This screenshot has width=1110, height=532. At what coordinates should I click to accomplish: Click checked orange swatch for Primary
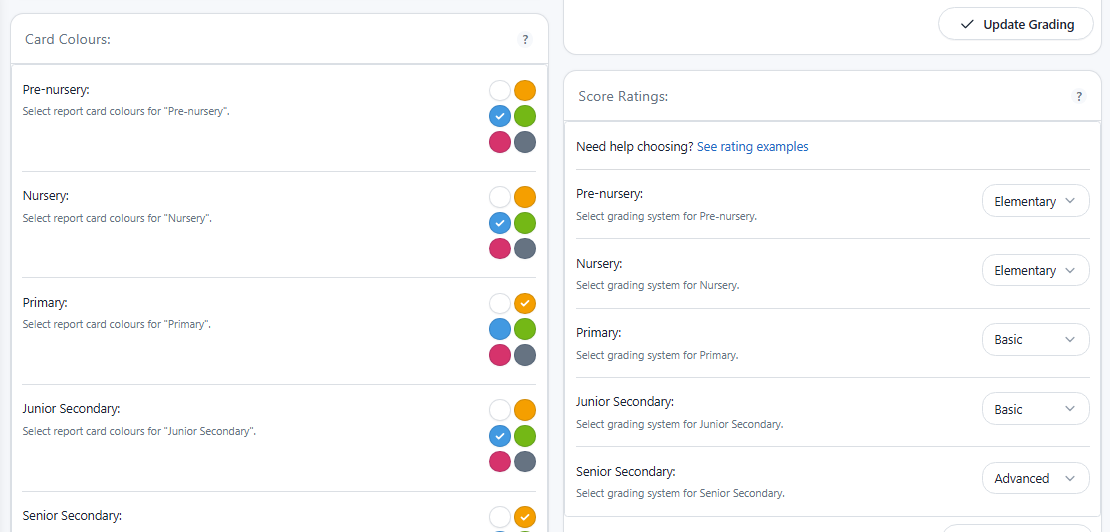click(x=525, y=303)
